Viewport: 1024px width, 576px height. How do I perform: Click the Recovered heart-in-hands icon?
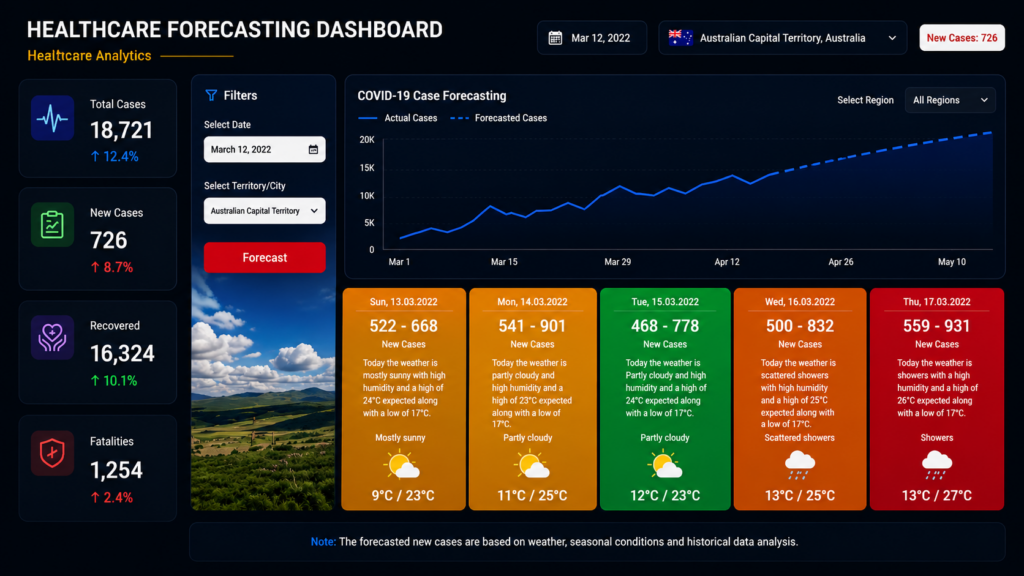click(x=52, y=338)
